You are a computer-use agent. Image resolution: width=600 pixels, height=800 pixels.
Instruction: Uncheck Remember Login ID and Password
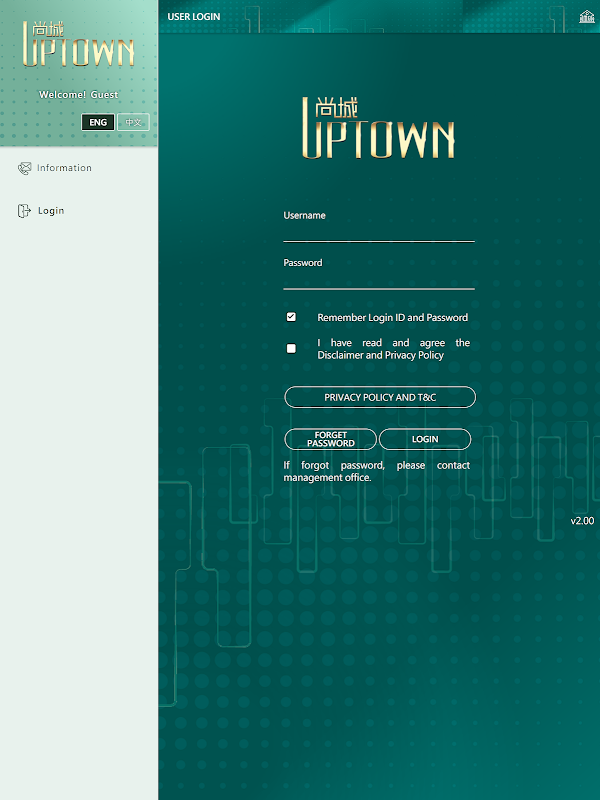pyautogui.click(x=291, y=317)
